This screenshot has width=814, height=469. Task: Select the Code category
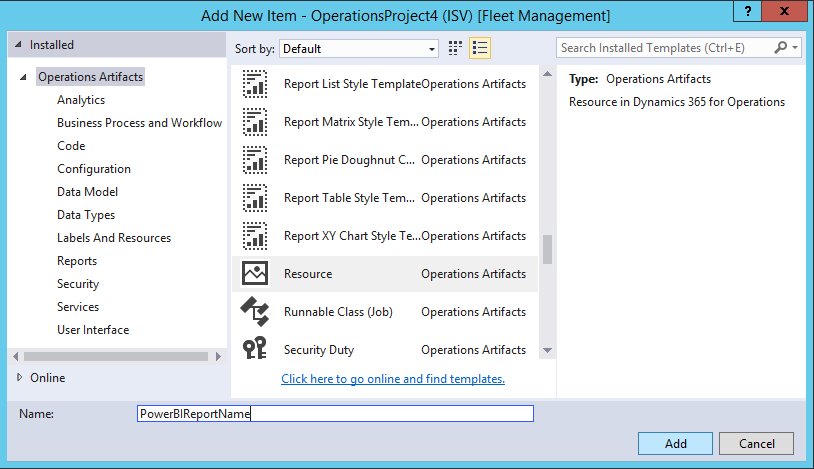point(71,146)
